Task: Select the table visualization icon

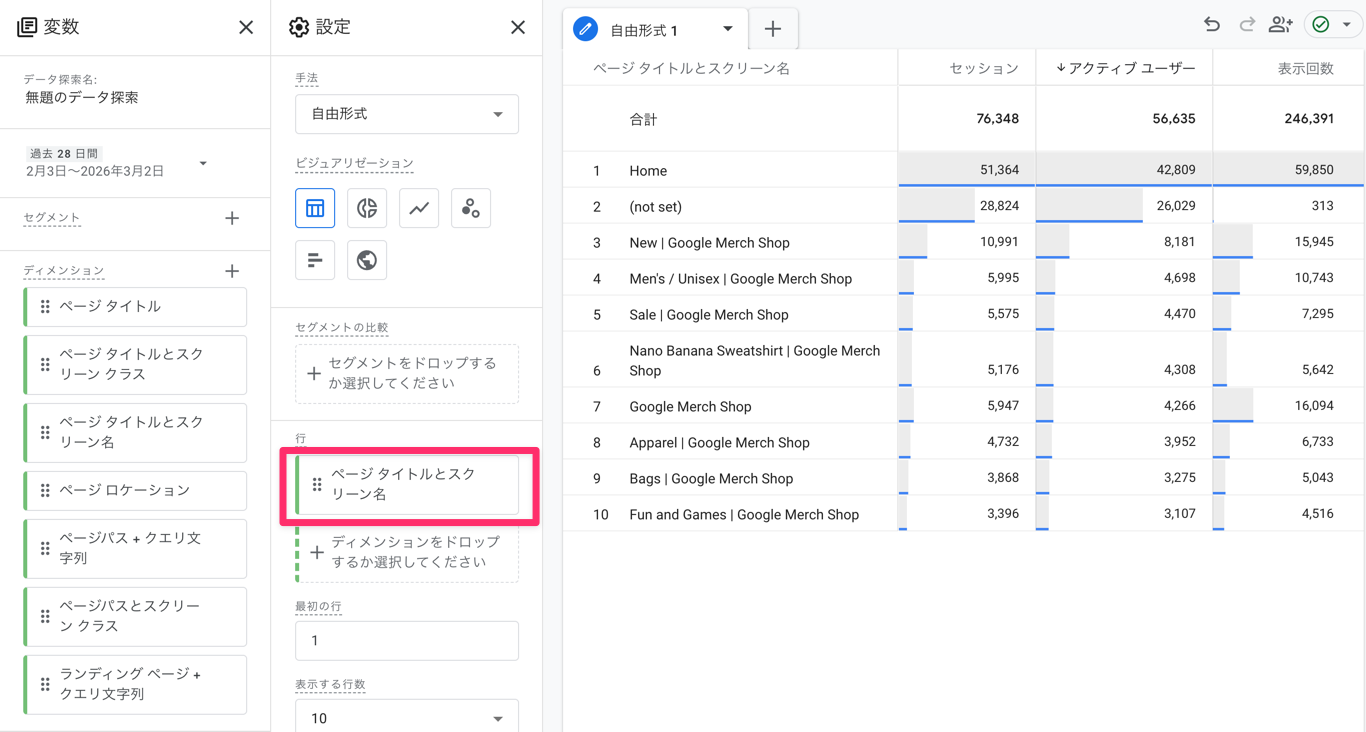Action: coord(315,208)
